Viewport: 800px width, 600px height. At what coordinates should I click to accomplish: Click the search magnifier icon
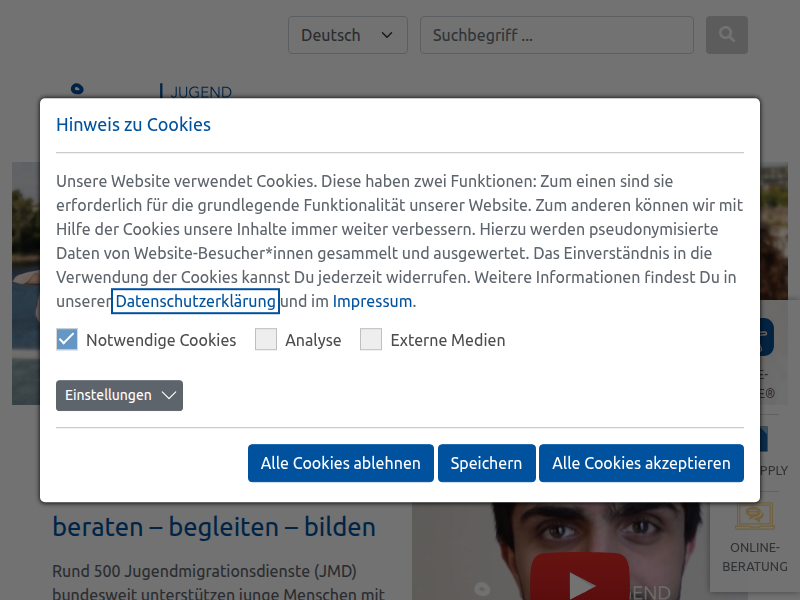(x=726, y=34)
